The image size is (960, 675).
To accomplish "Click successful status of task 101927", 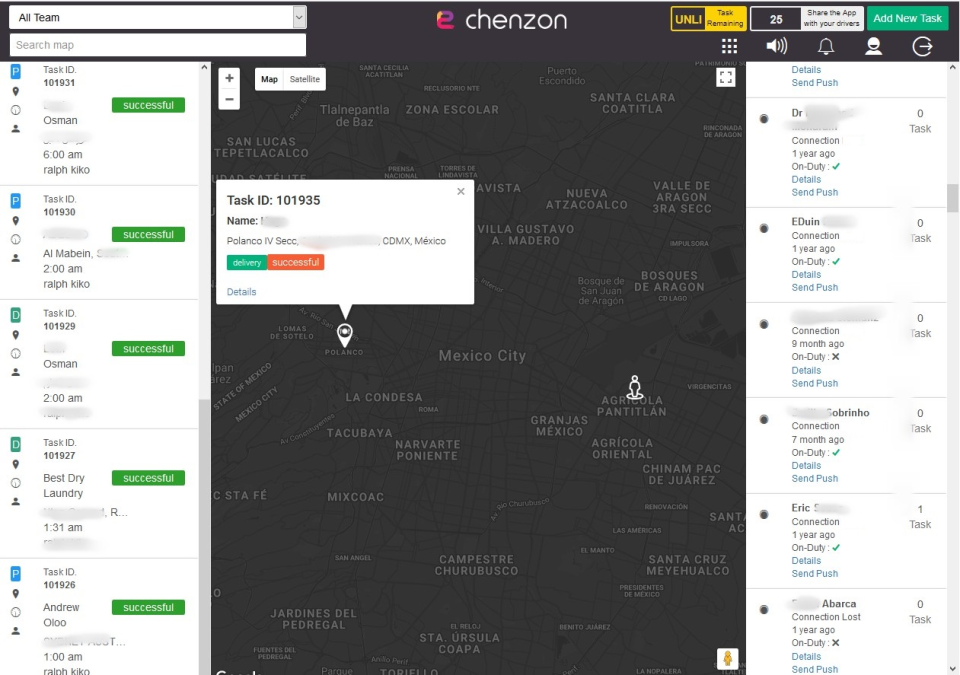I will click(x=148, y=478).
